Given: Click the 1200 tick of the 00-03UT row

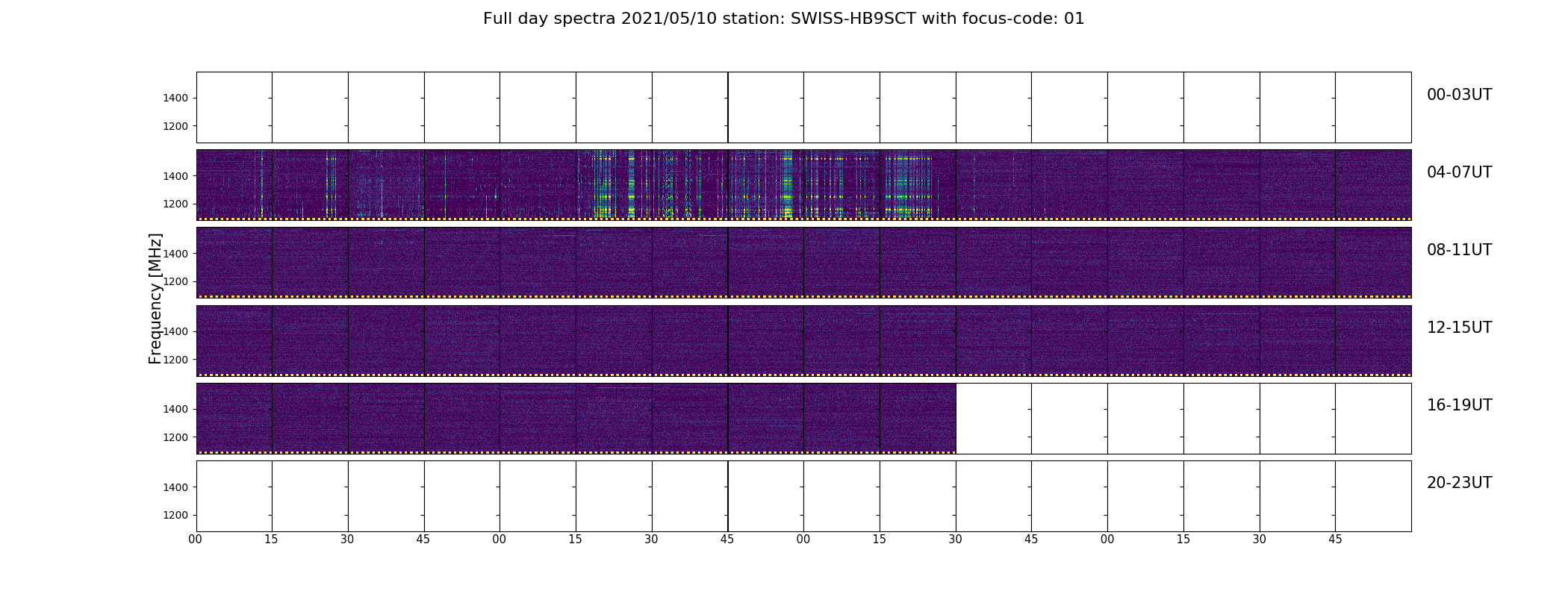Looking at the screenshot, I should click(175, 126).
